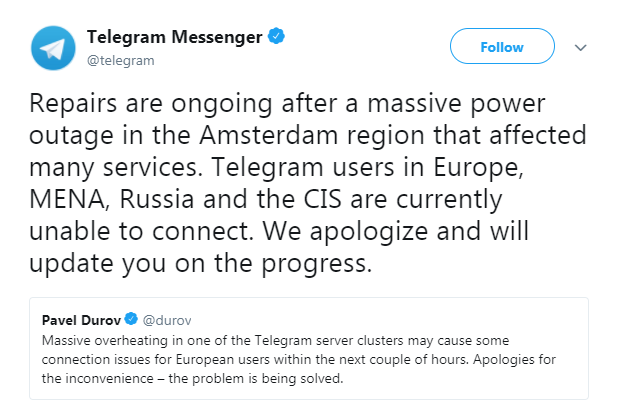Open the Telegram Messenger profile name
The height and width of the screenshot is (407, 627).
tap(175, 38)
